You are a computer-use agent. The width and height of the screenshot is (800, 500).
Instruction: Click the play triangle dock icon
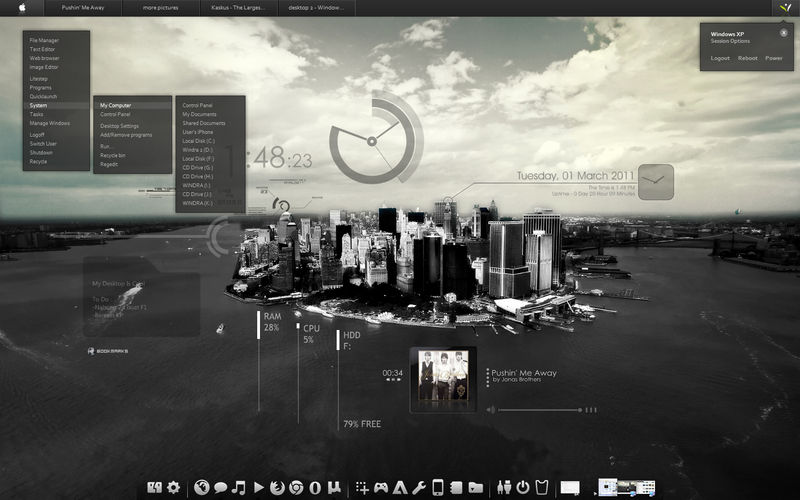[x=259, y=487]
